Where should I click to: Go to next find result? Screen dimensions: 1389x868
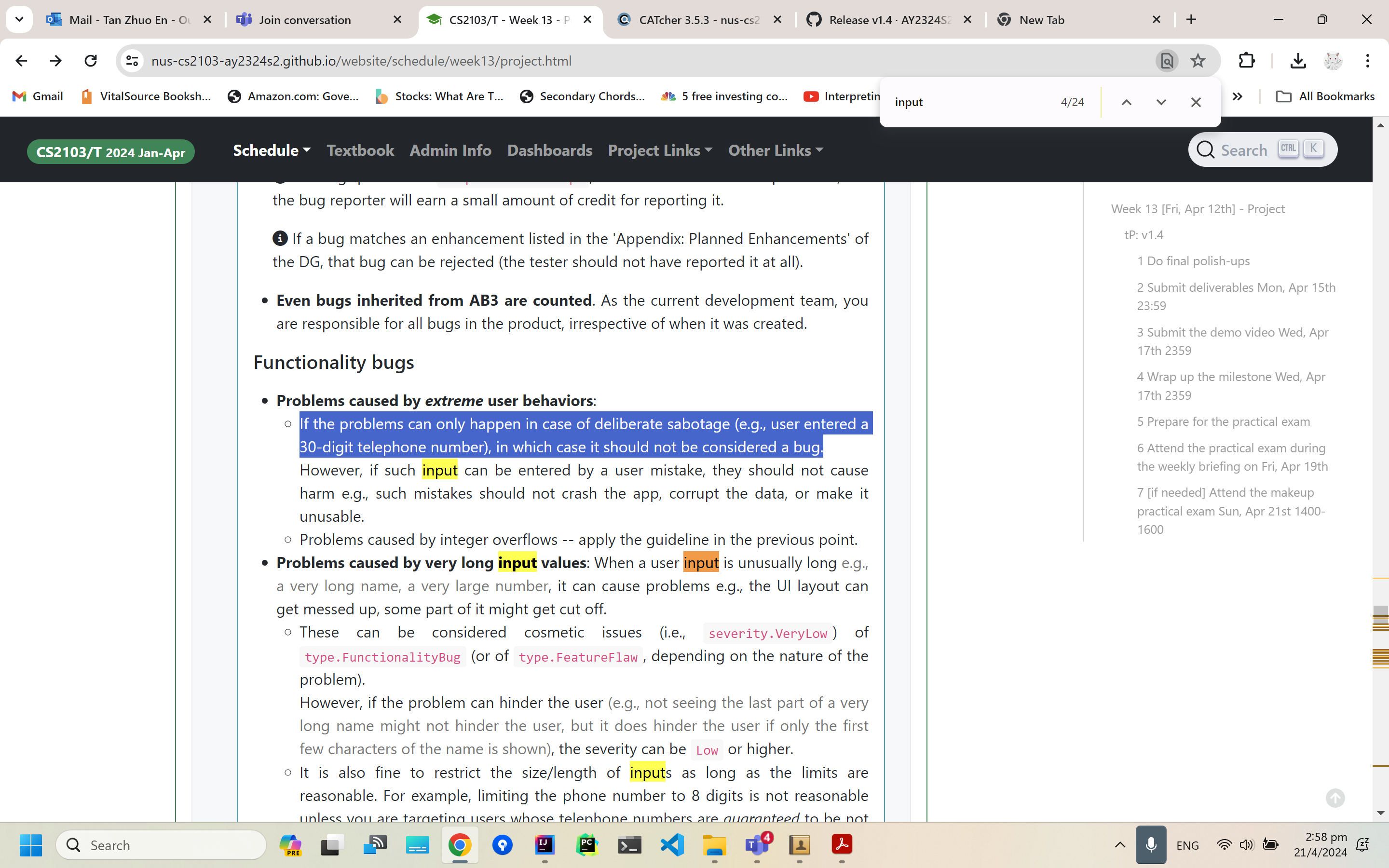[1160, 102]
